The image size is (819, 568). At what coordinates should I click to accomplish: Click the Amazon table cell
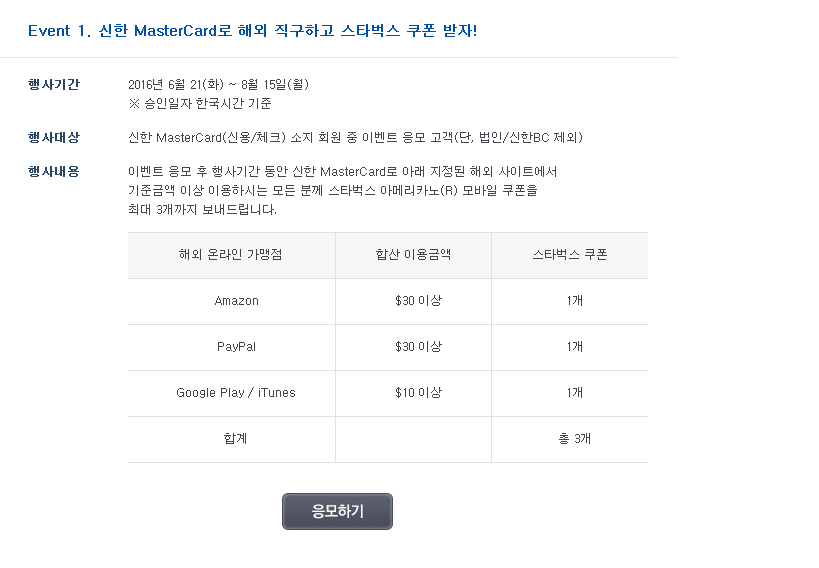tap(236, 301)
